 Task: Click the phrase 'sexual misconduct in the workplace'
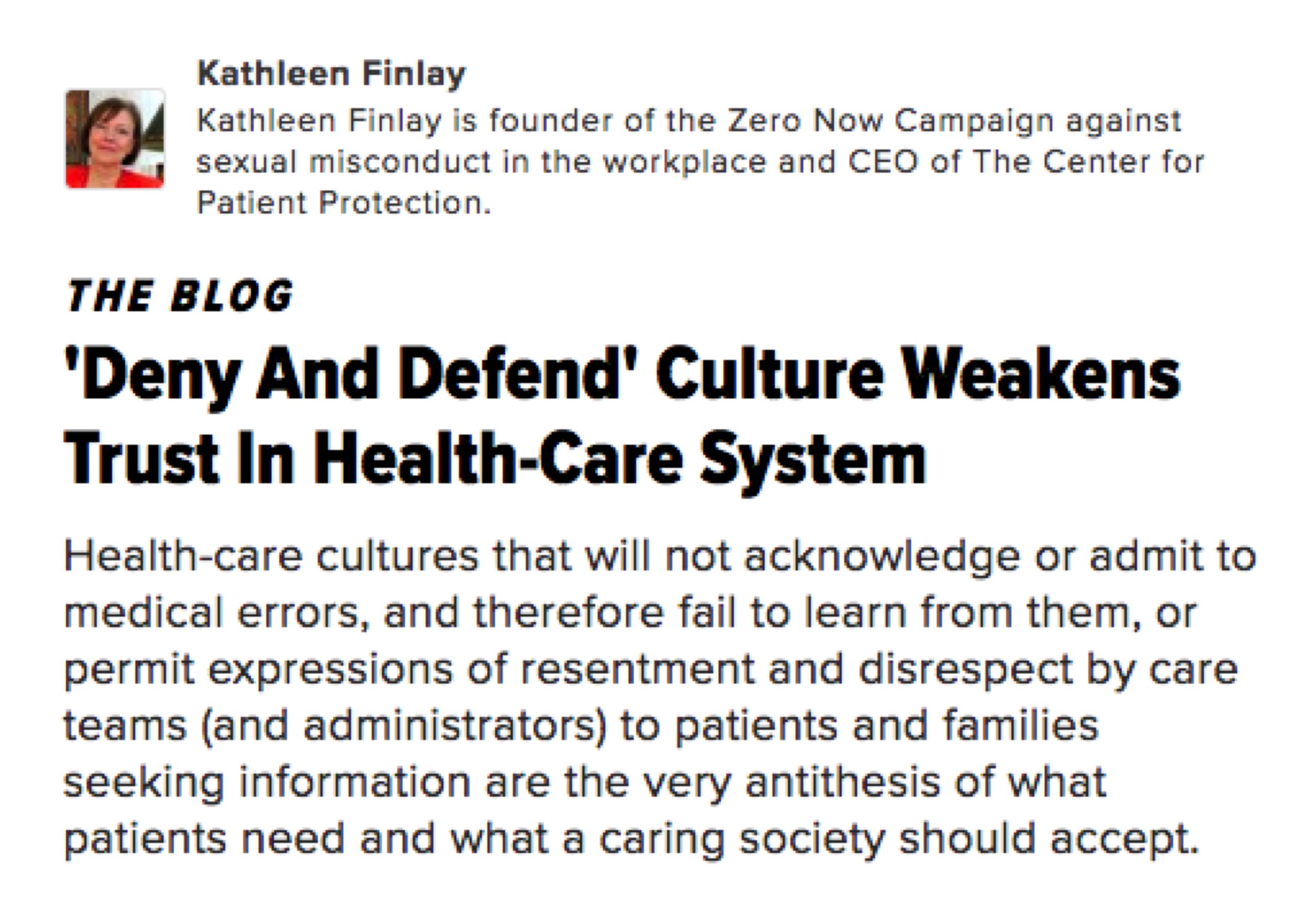pos(481,162)
